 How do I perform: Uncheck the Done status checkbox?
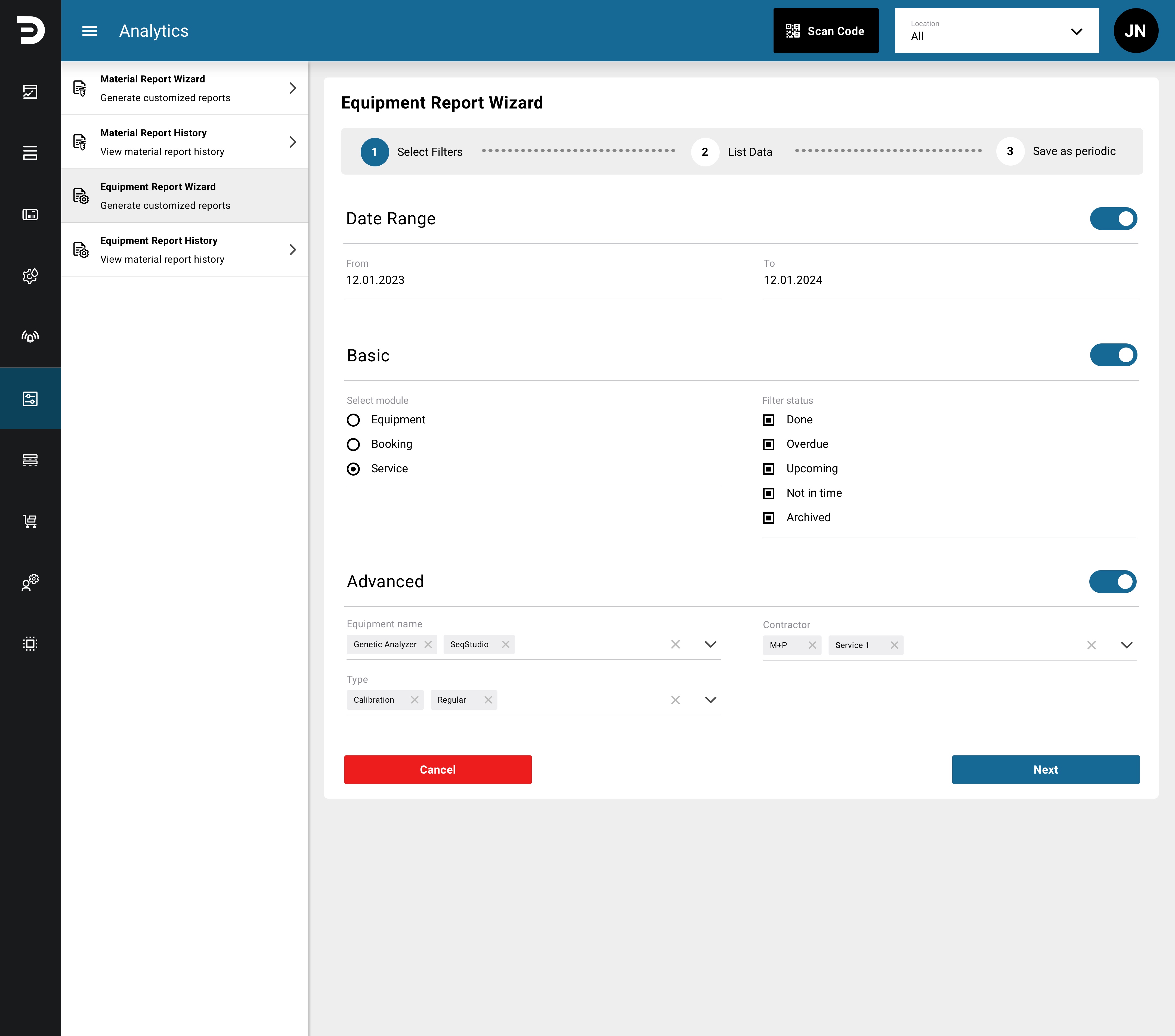coord(769,420)
